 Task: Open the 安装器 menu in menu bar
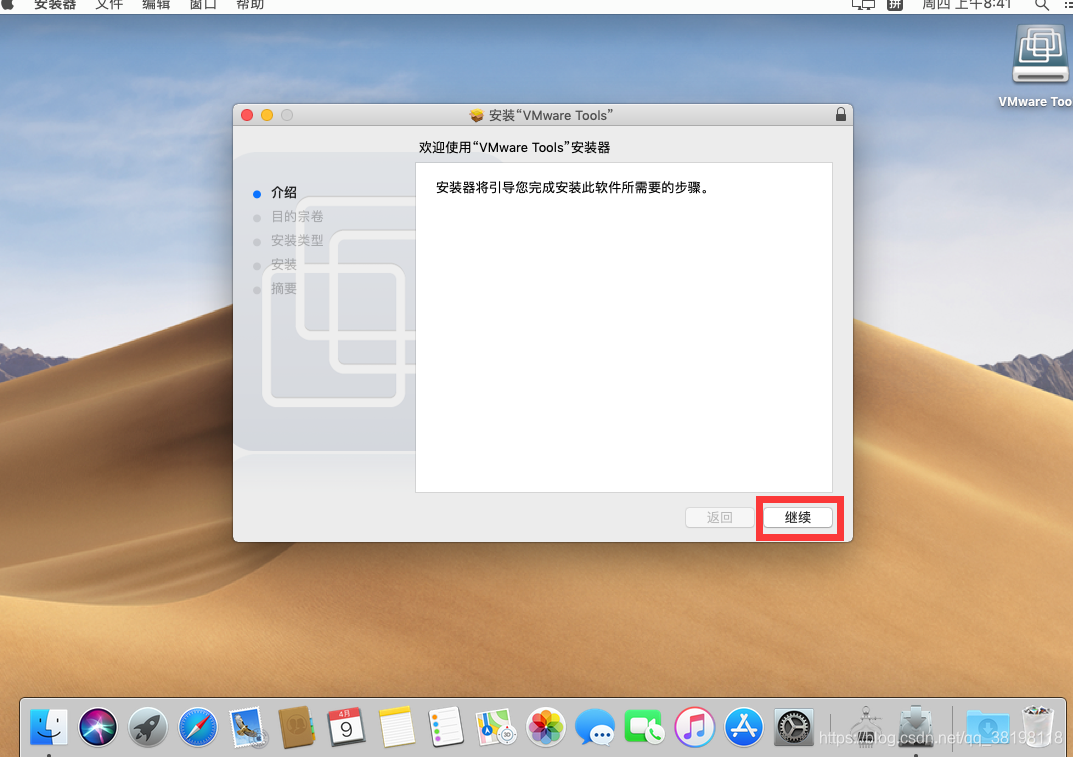[55, 5]
